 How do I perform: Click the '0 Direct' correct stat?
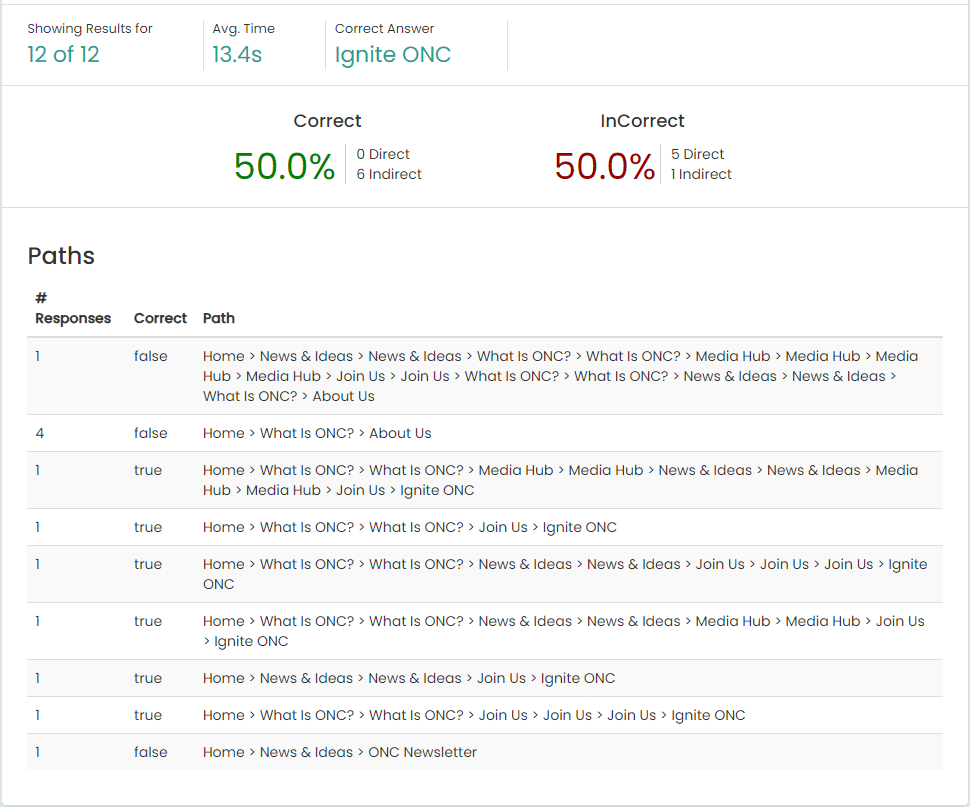[383, 154]
